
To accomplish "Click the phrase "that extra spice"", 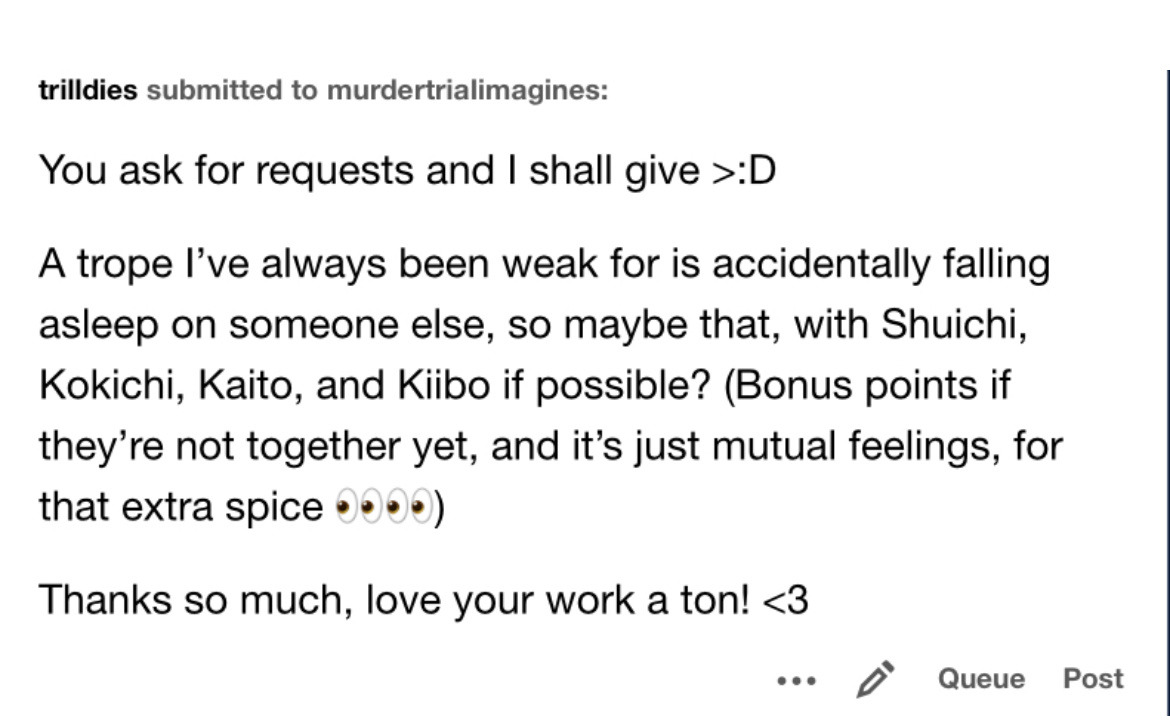I will click(180, 507).
